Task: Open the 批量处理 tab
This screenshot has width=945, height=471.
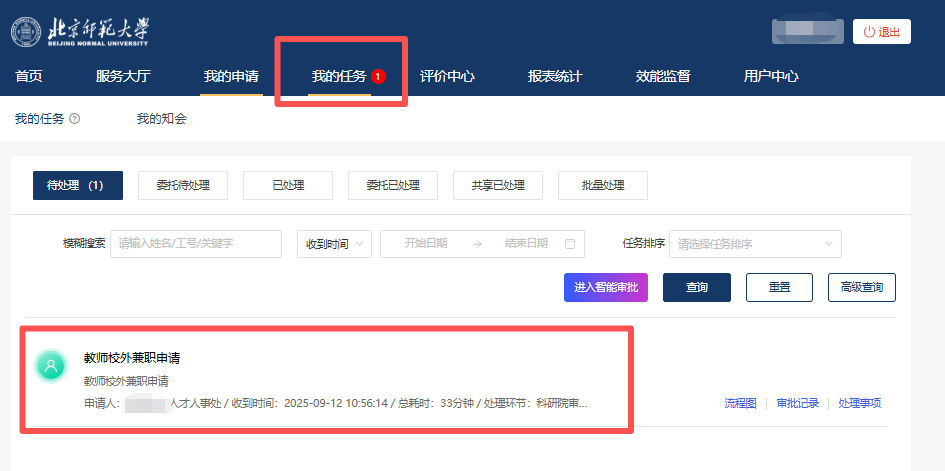Action: coord(603,185)
